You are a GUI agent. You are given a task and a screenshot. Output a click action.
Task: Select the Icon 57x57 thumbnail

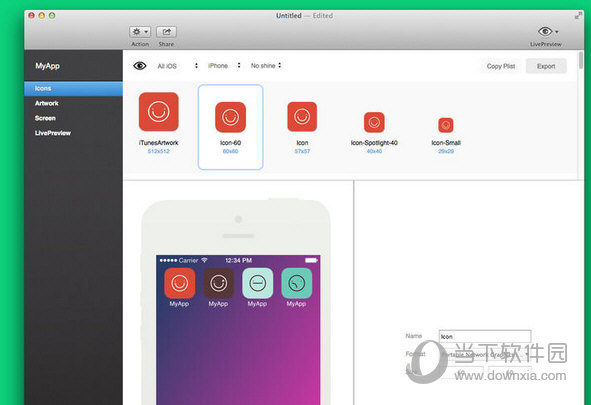pos(302,117)
